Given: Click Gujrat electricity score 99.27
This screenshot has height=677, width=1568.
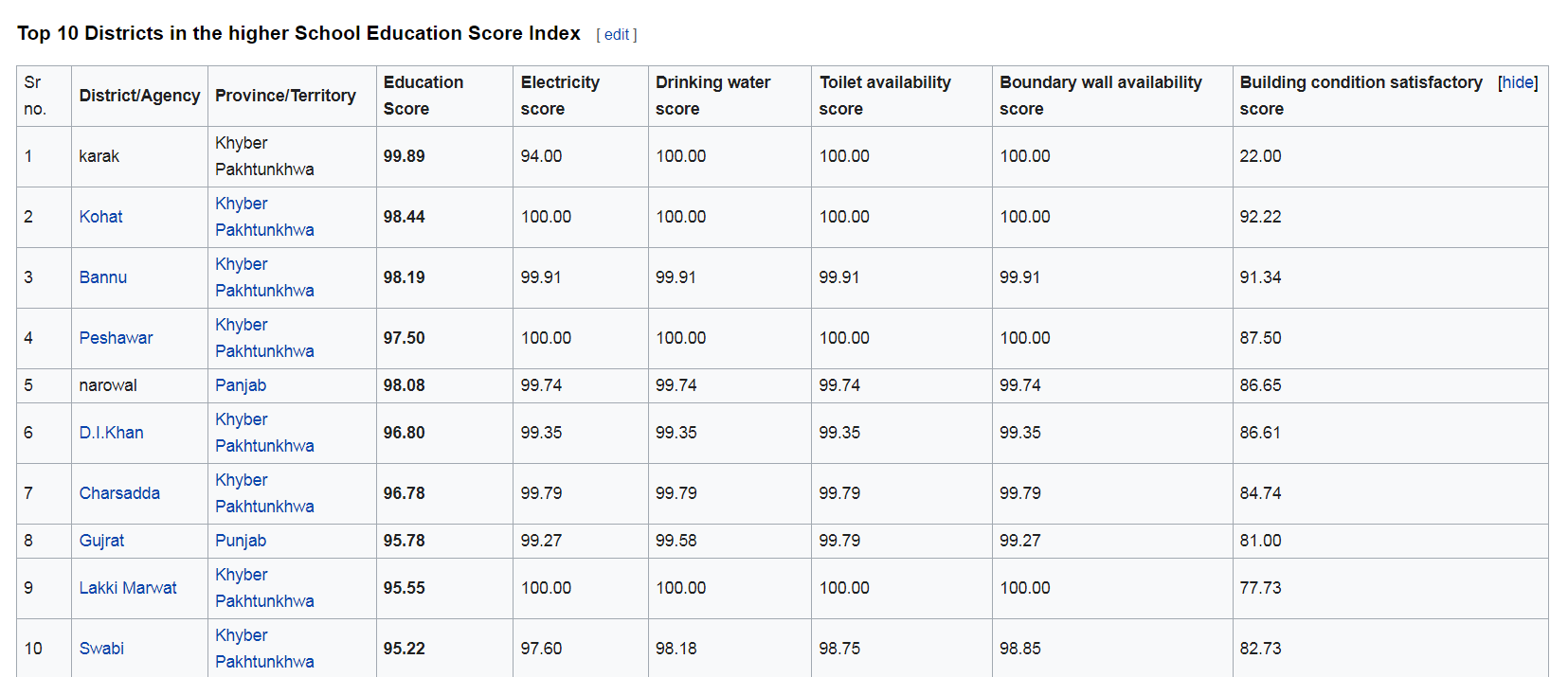Looking at the screenshot, I should 541,541.
